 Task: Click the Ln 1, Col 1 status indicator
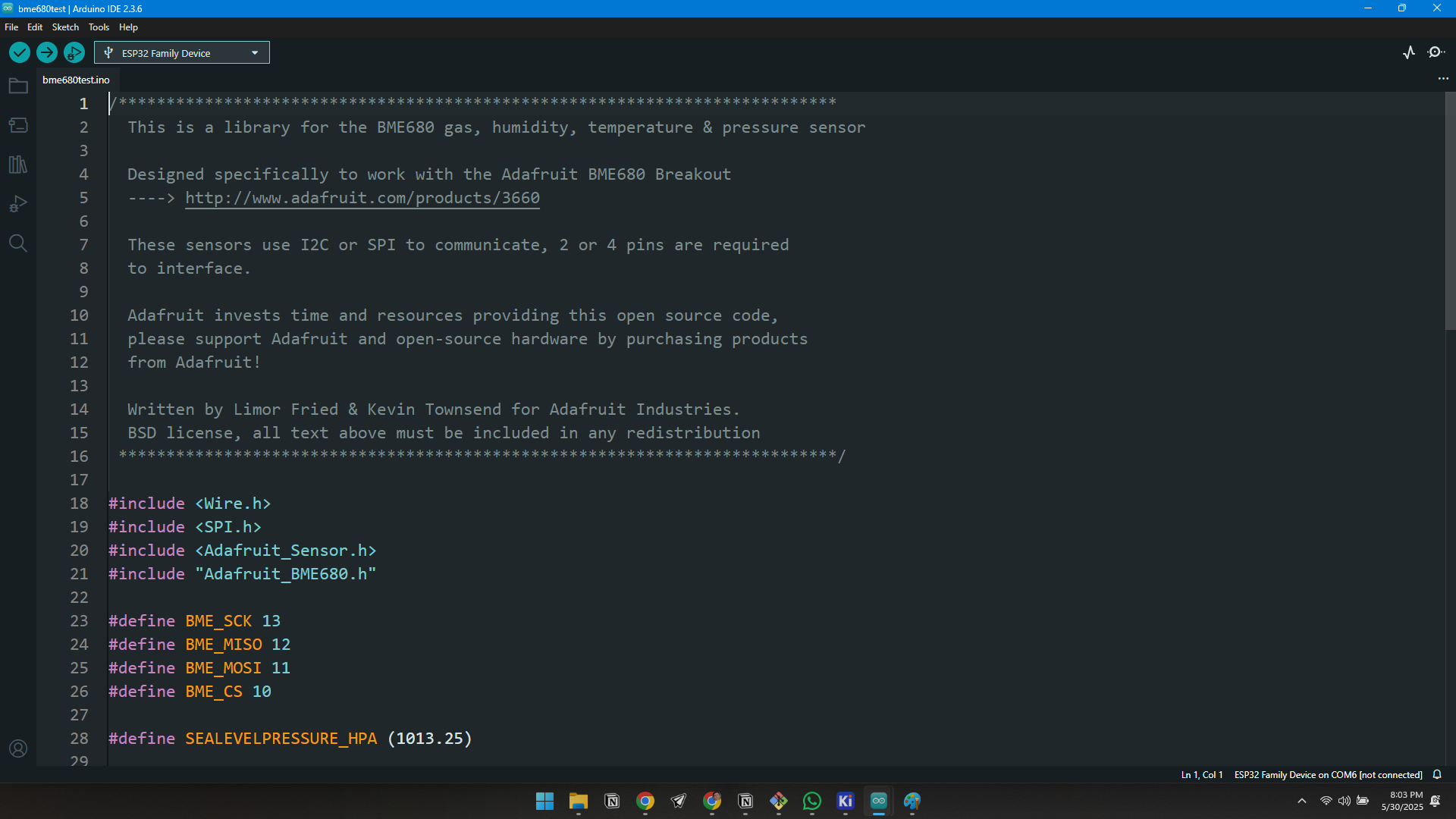tap(1202, 774)
